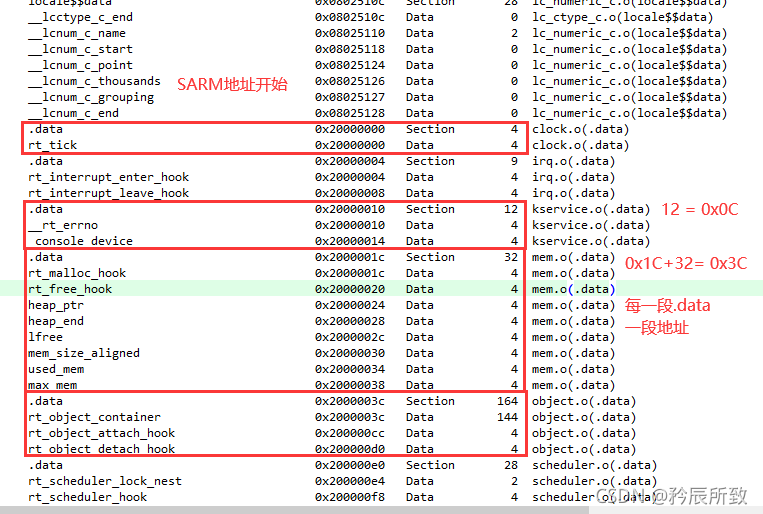Click the __rt_errno symbol name
This screenshot has height=514, width=763.
pos(63,225)
